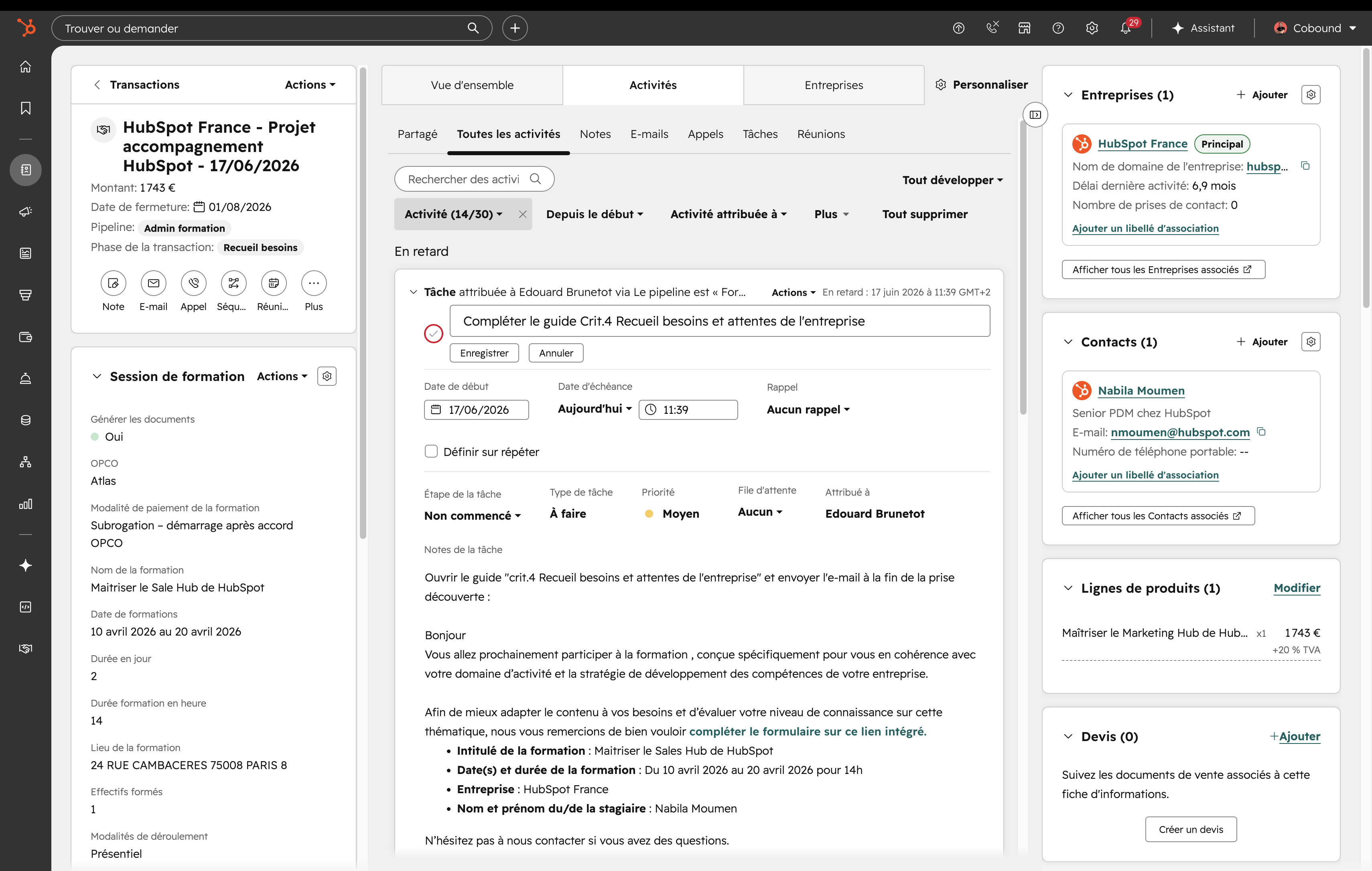Select the Tâches activity tab

click(x=760, y=134)
